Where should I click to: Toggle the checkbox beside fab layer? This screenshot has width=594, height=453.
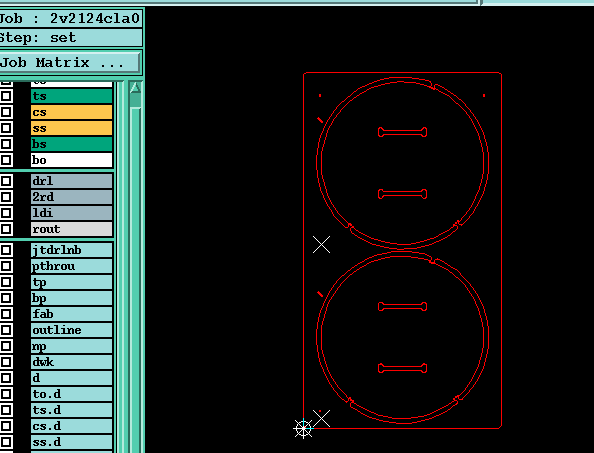coord(6,314)
